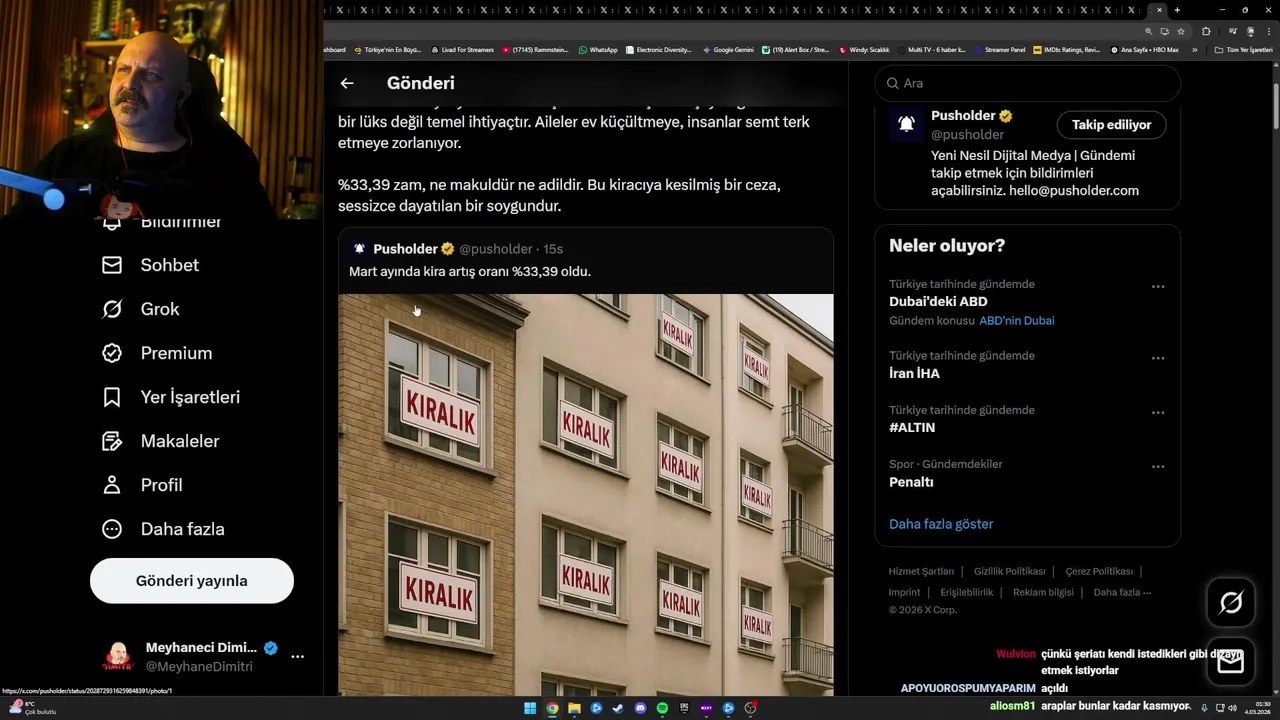Open the Meyhaneci Dimitri account avatar

coord(118,657)
